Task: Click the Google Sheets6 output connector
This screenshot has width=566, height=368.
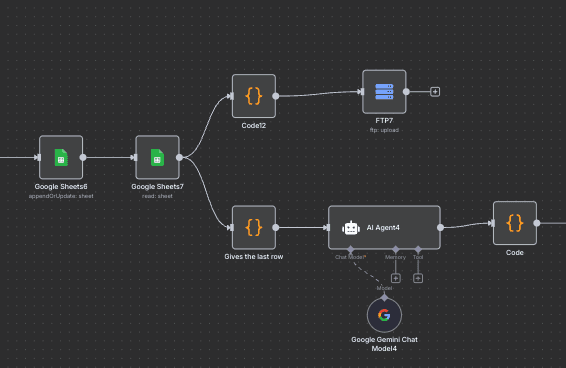Action: [x=83, y=157]
